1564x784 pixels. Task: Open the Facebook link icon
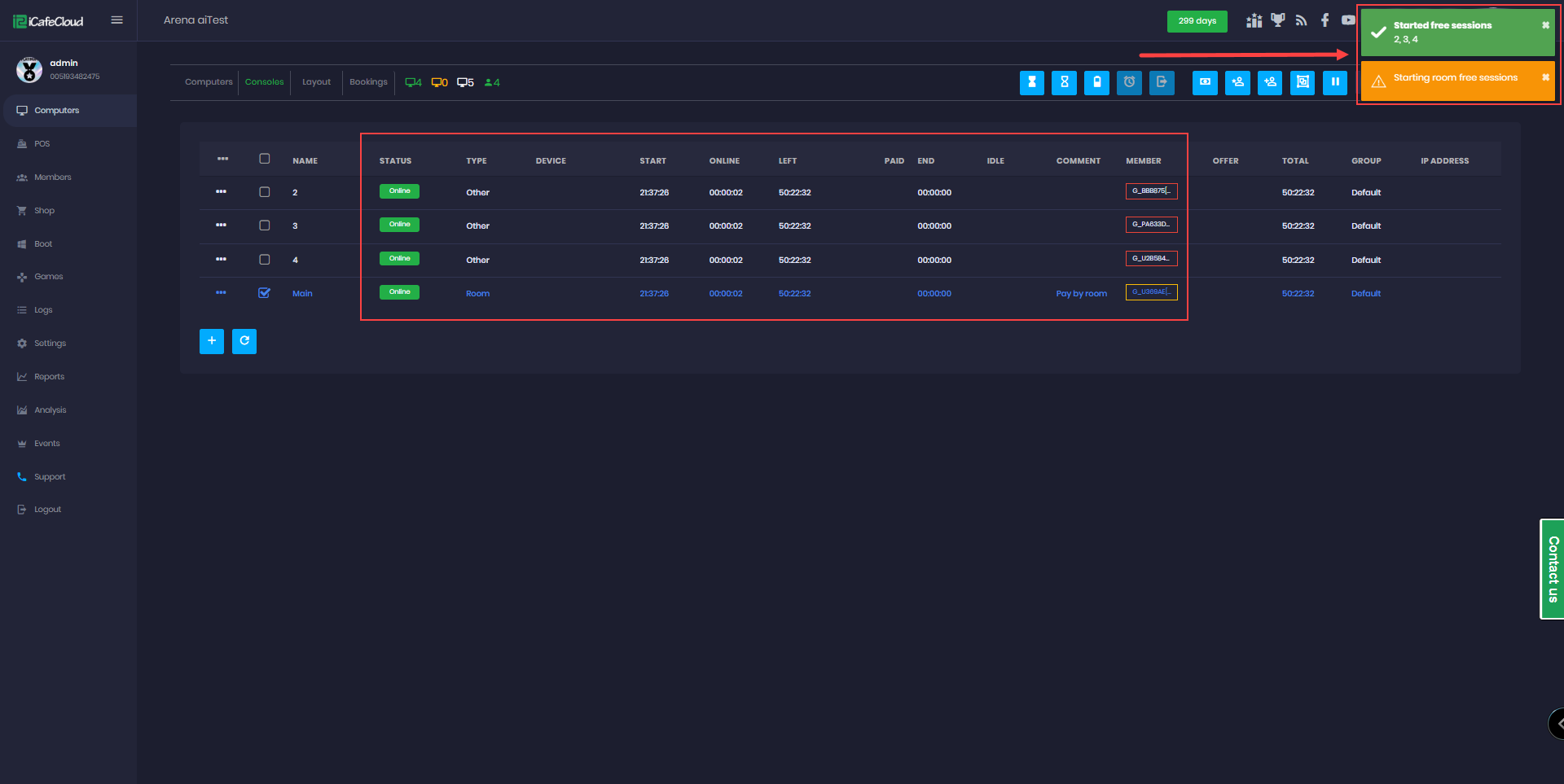pyautogui.click(x=1325, y=20)
